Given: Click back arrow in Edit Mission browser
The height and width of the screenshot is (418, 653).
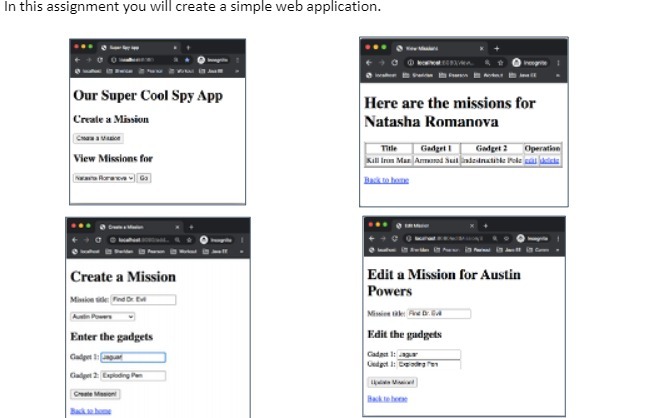Looking at the screenshot, I should 371,239.
